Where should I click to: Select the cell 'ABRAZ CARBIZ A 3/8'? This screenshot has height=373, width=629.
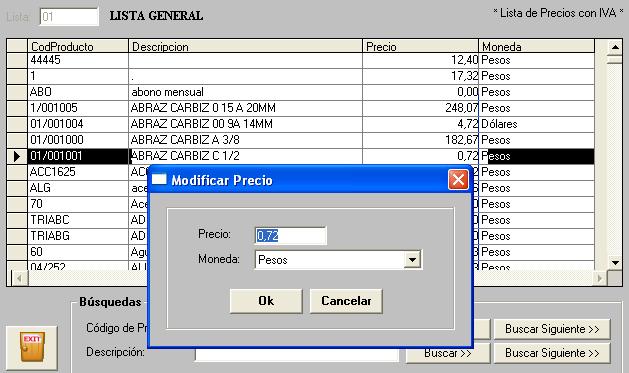(245, 140)
